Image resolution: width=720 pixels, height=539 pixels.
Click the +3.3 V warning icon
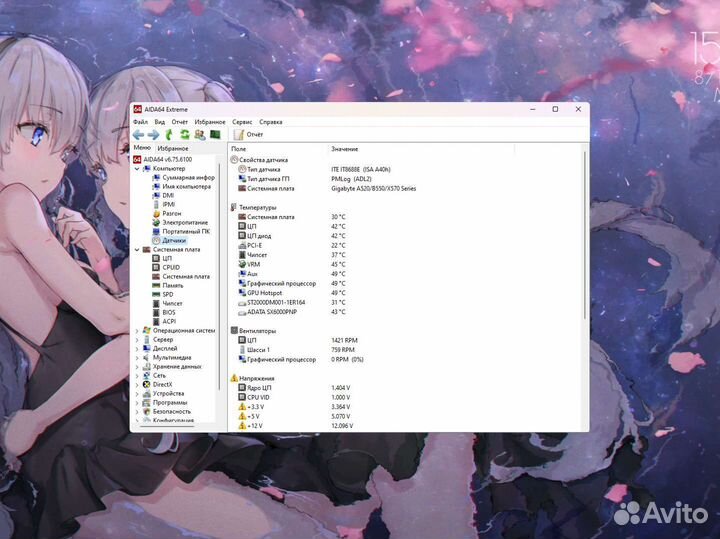242,407
